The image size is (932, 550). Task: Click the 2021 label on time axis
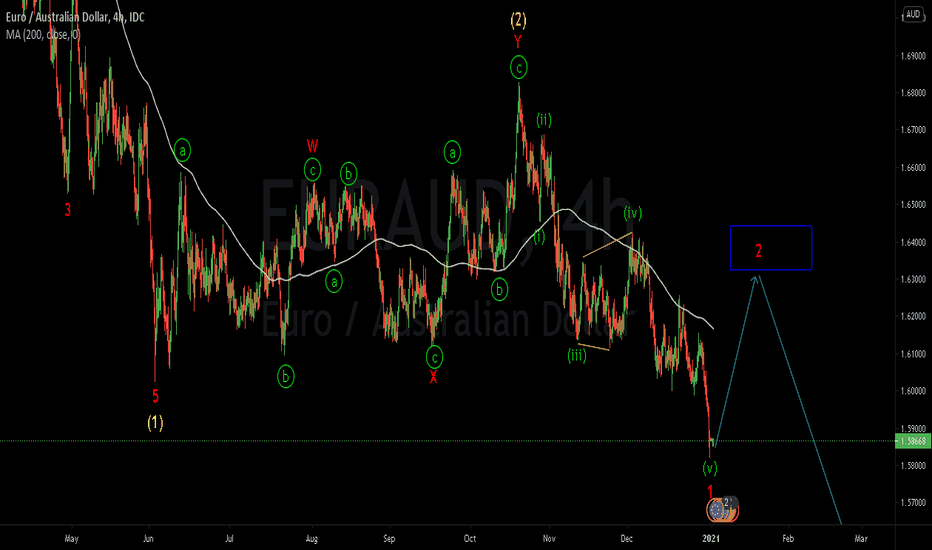(711, 539)
